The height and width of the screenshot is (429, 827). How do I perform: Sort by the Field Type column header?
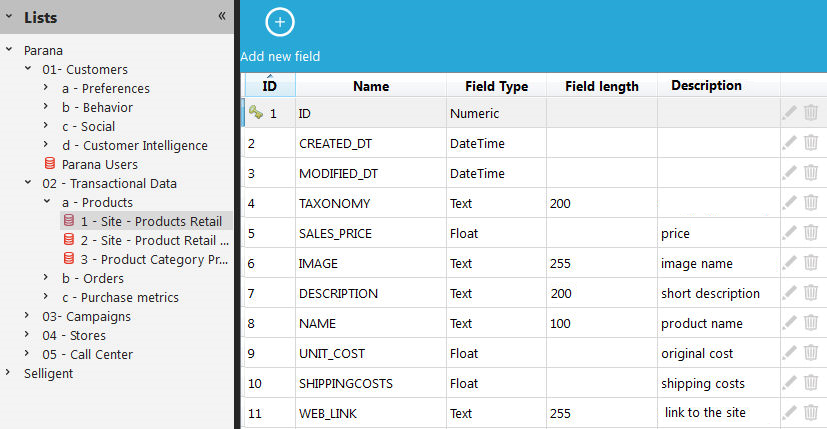pos(496,87)
